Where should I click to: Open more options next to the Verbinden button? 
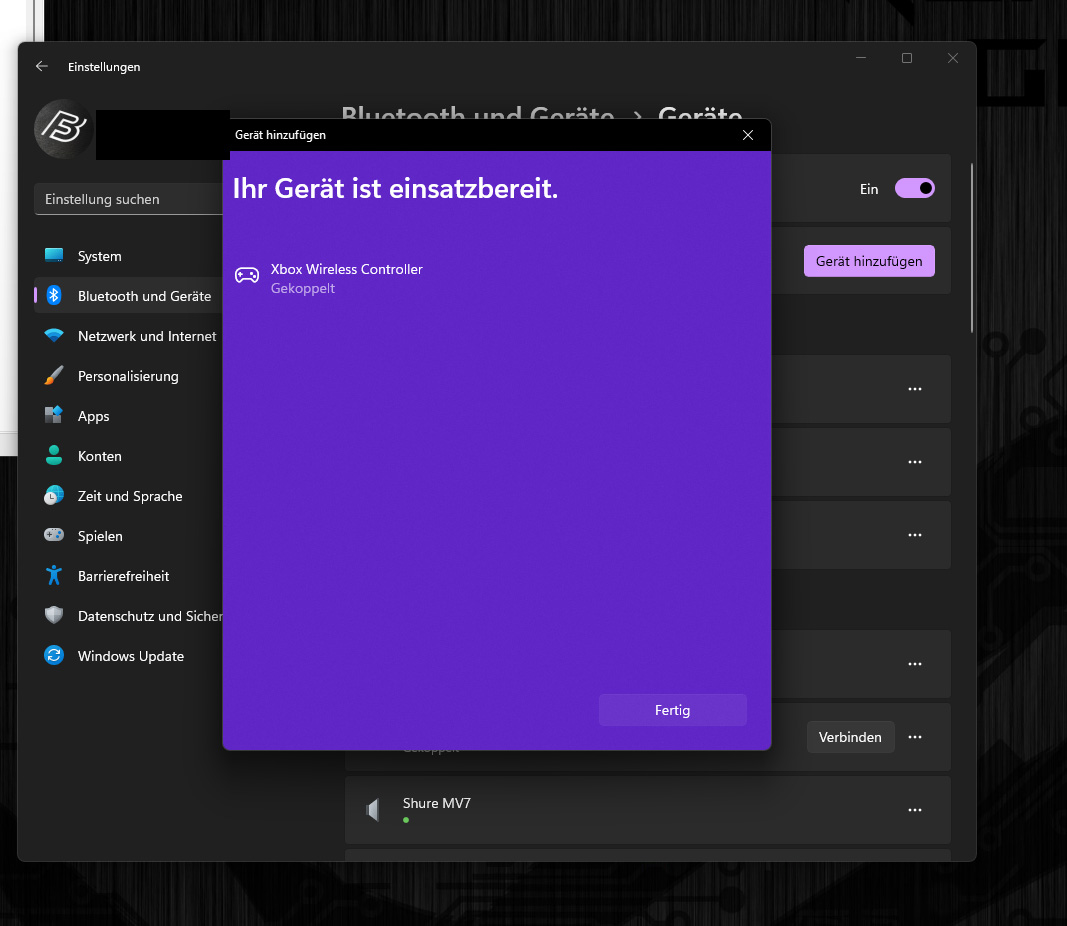click(x=915, y=737)
